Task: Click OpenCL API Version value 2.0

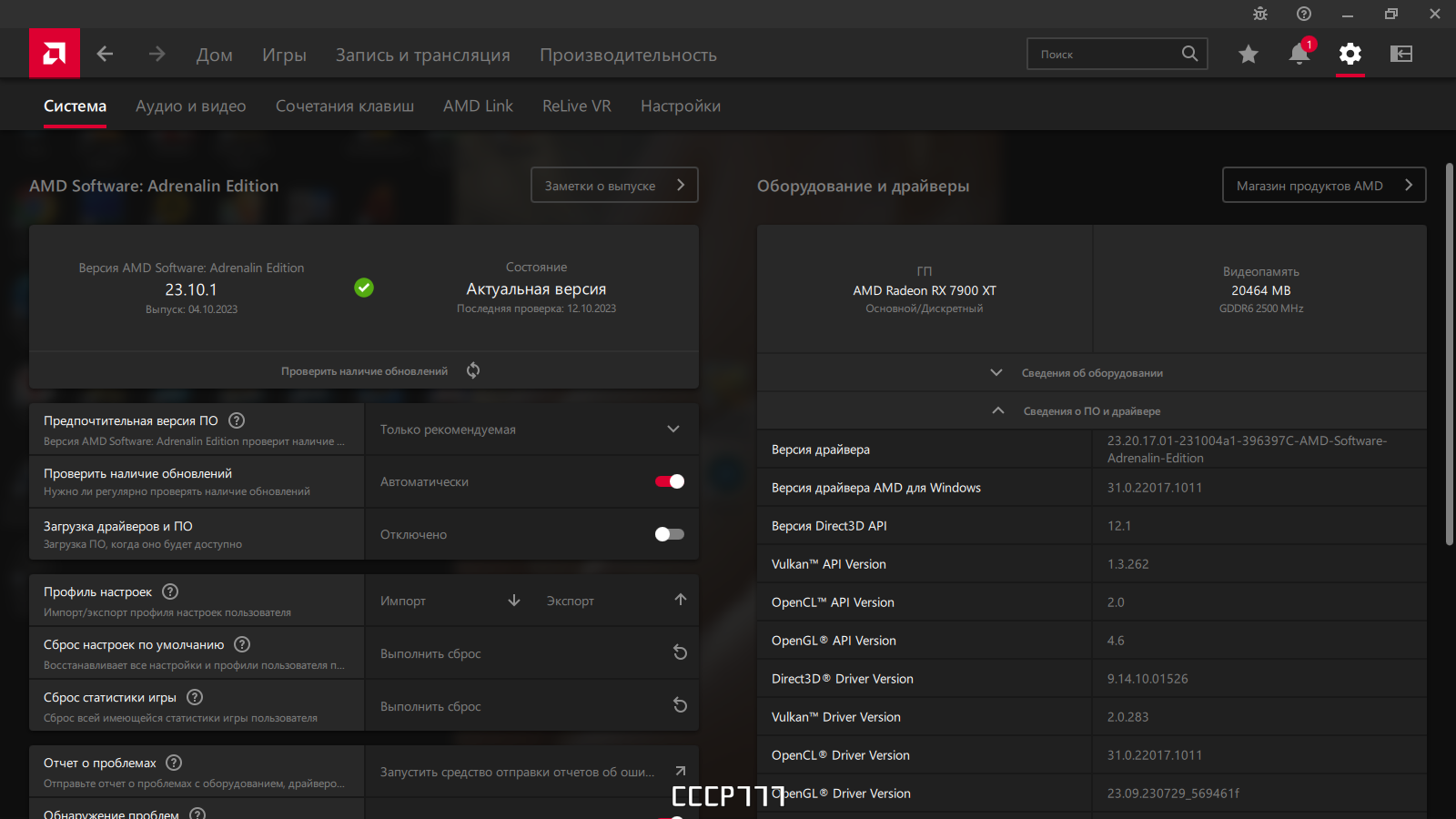Action: (1116, 602)
